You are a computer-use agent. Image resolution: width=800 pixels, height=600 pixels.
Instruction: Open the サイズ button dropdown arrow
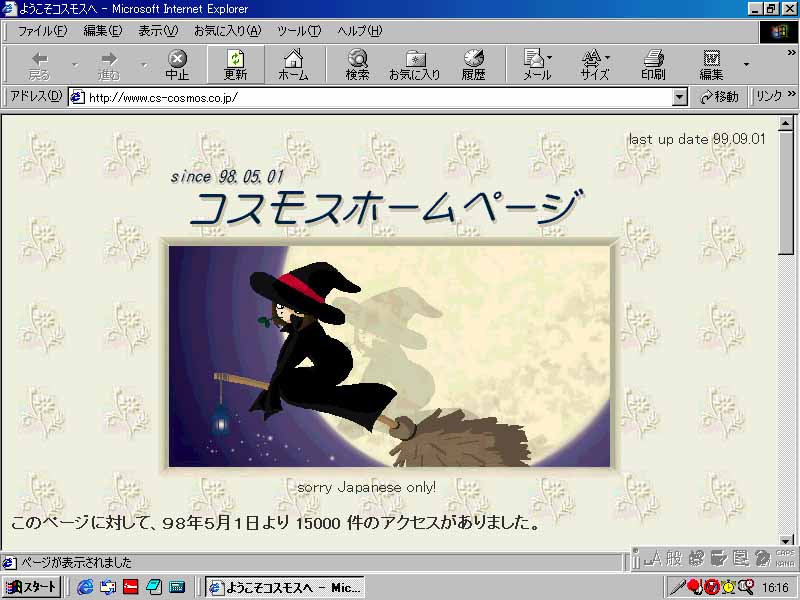(607, 58)
